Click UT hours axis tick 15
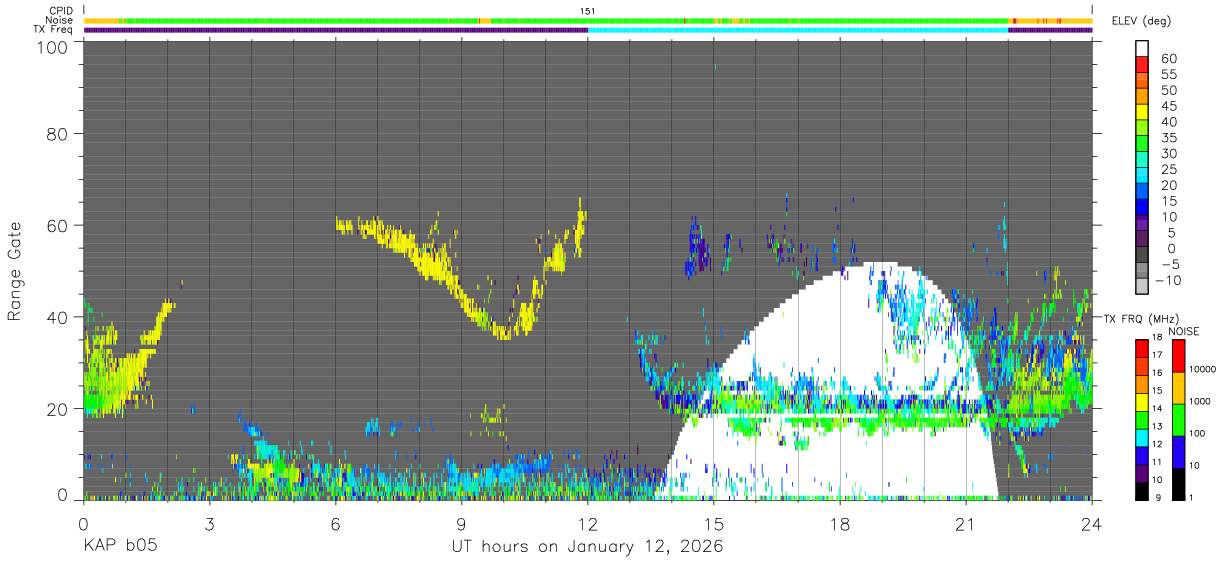Viewport: 1228px width, 567px height. point(713,523)
